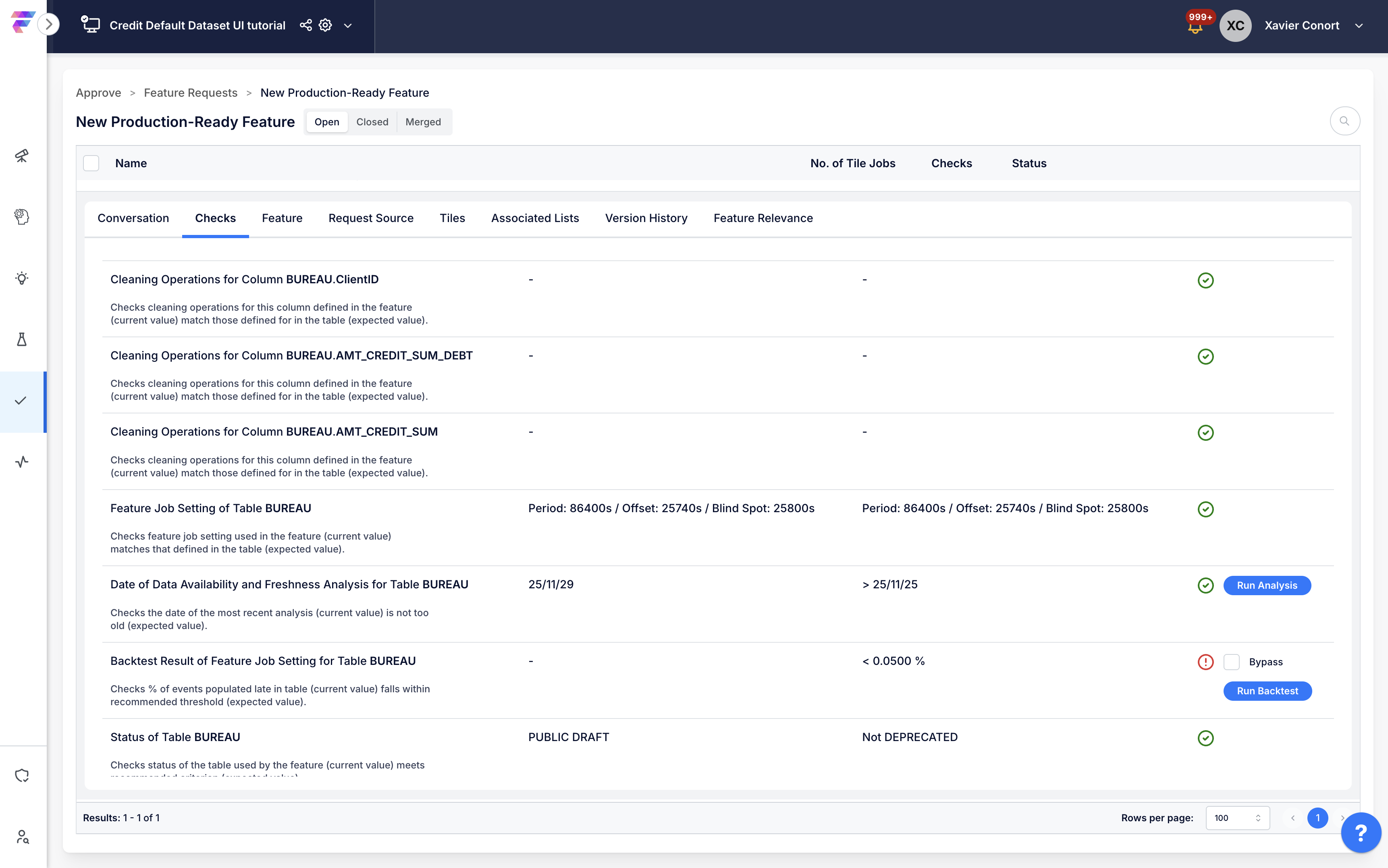Check the select-all checkbox beside Name
The image size is (1388, 868).
(x=91, y=163)
